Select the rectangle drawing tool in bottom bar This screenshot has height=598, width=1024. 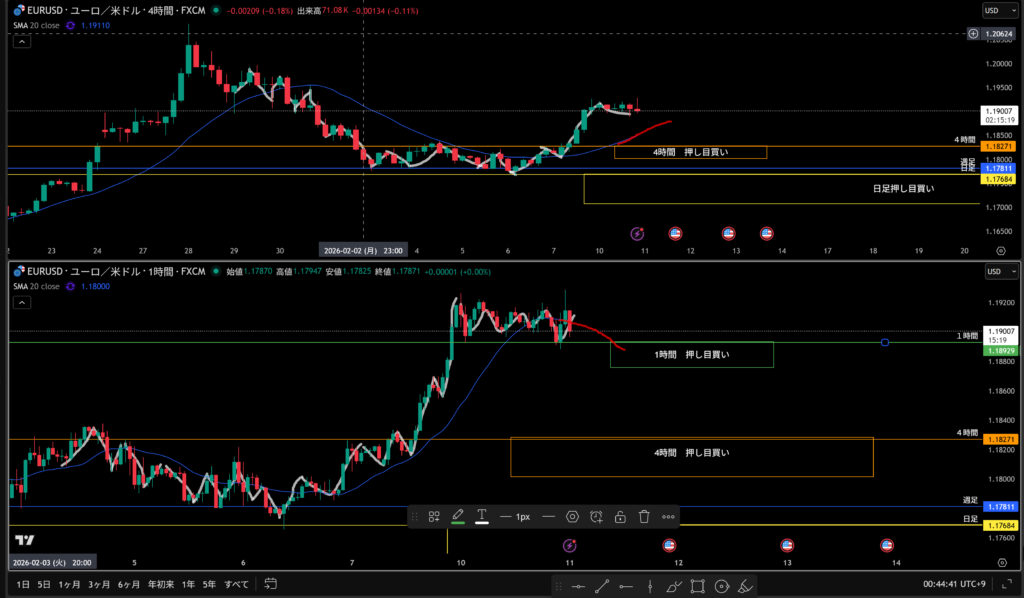[698, 585]
